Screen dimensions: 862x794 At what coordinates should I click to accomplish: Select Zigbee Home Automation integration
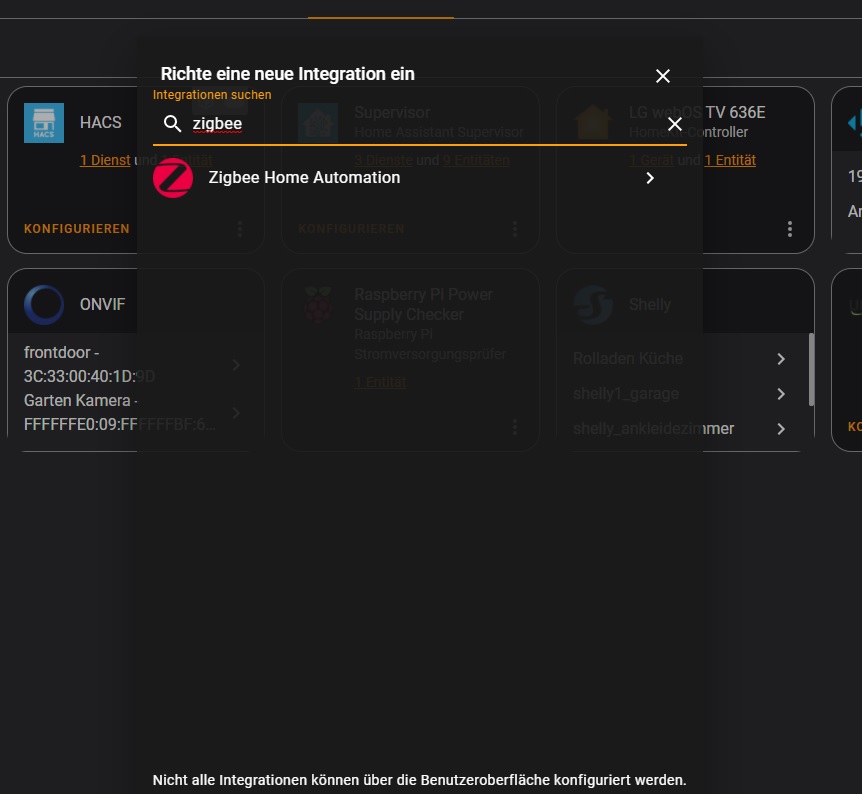(419, 178)
